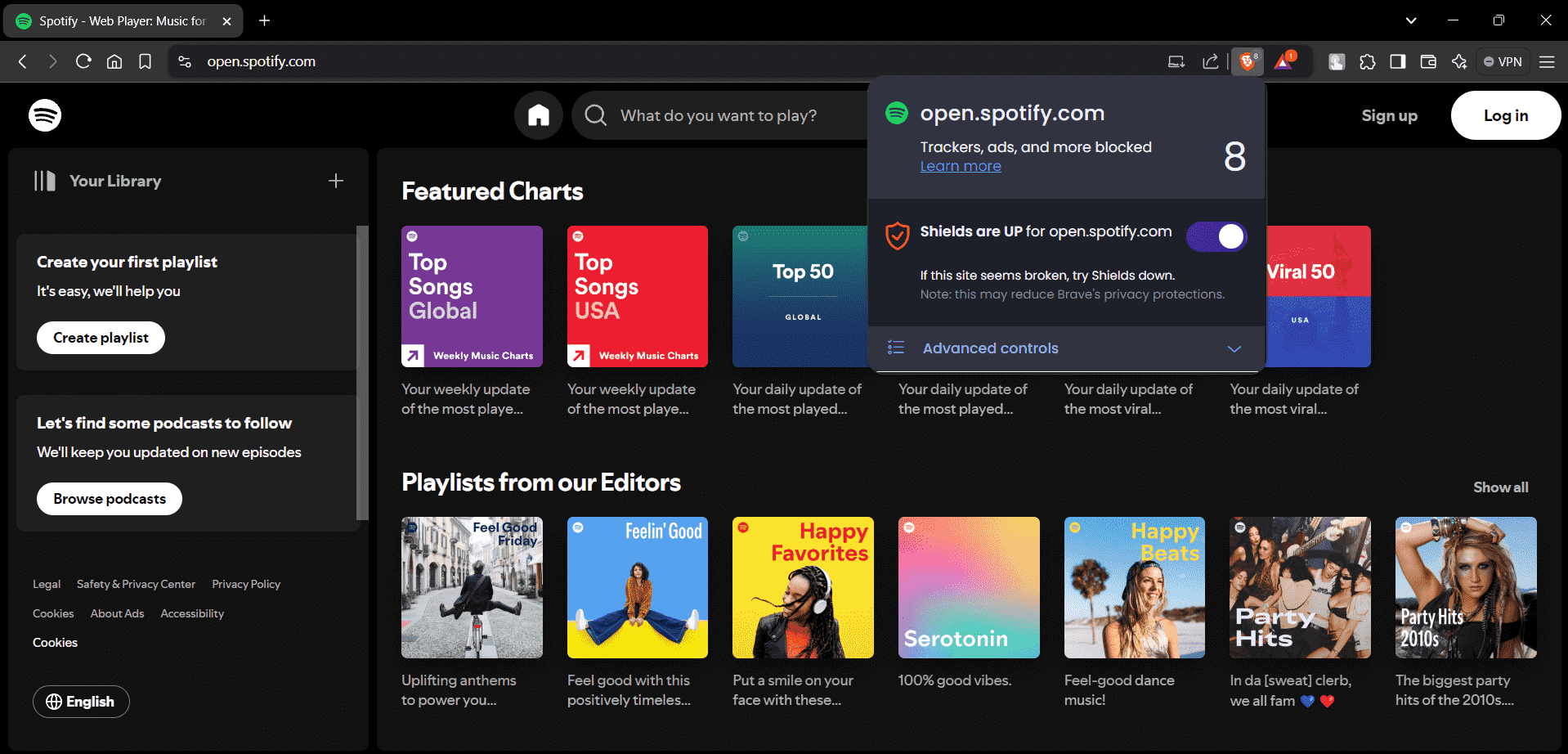Select the Spotify Web Player tab
Viewport: 1568px width, 754px height.
point(123,21)
